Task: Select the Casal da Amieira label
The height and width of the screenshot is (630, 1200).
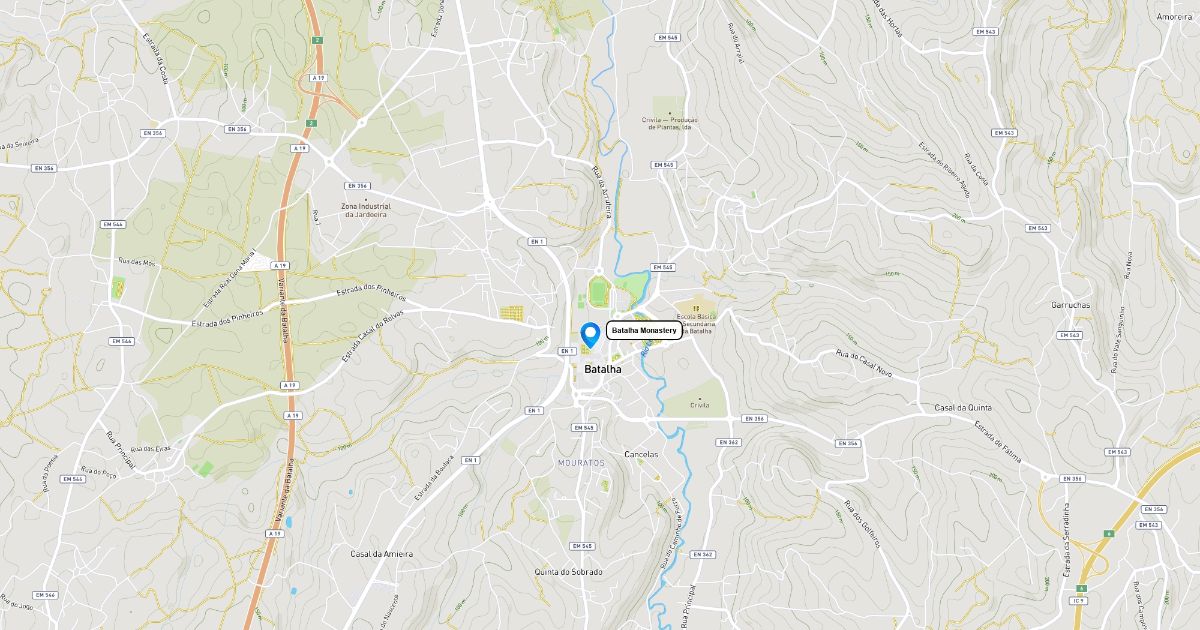Action: point(382,553)
